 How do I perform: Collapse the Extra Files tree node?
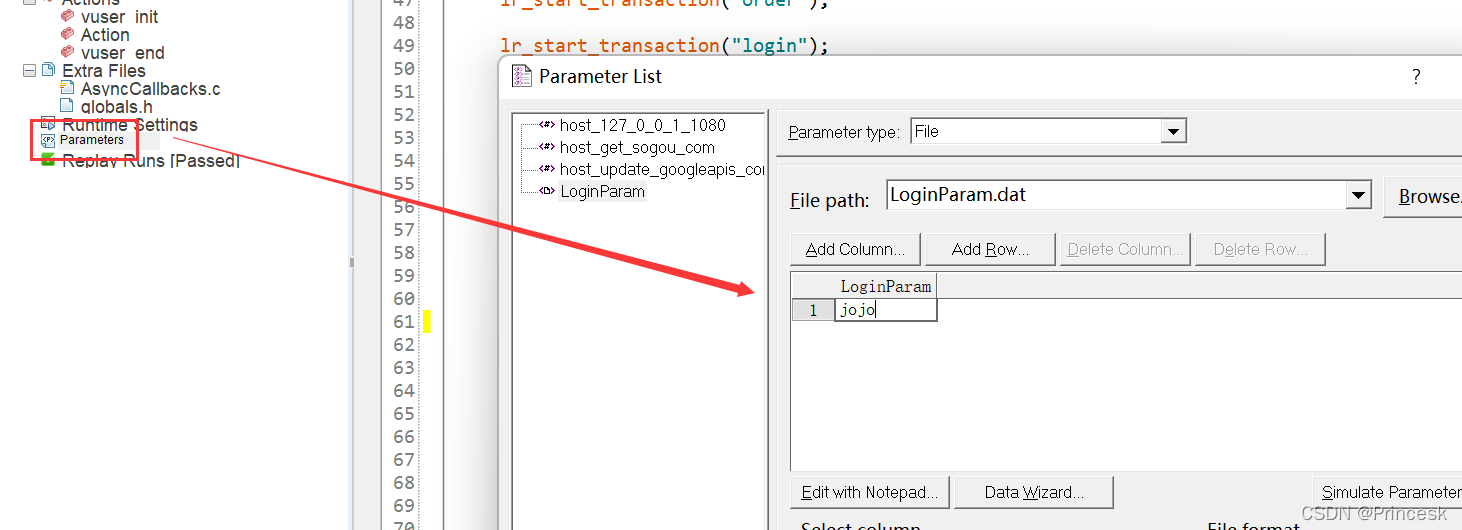[x=29, y=71]
